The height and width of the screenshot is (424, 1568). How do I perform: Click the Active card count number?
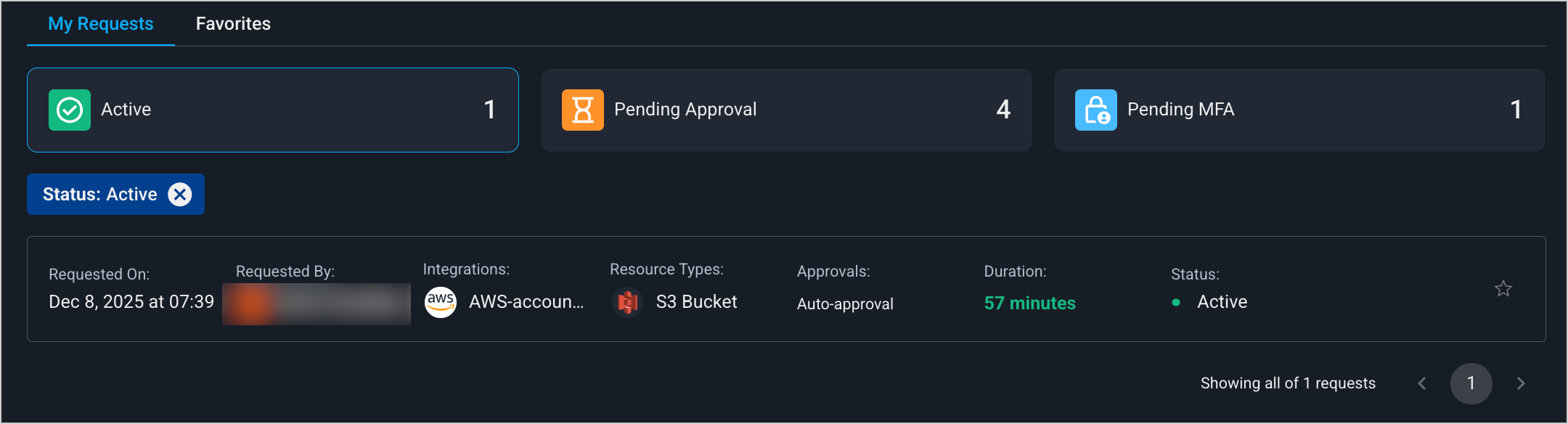point(490,110)
